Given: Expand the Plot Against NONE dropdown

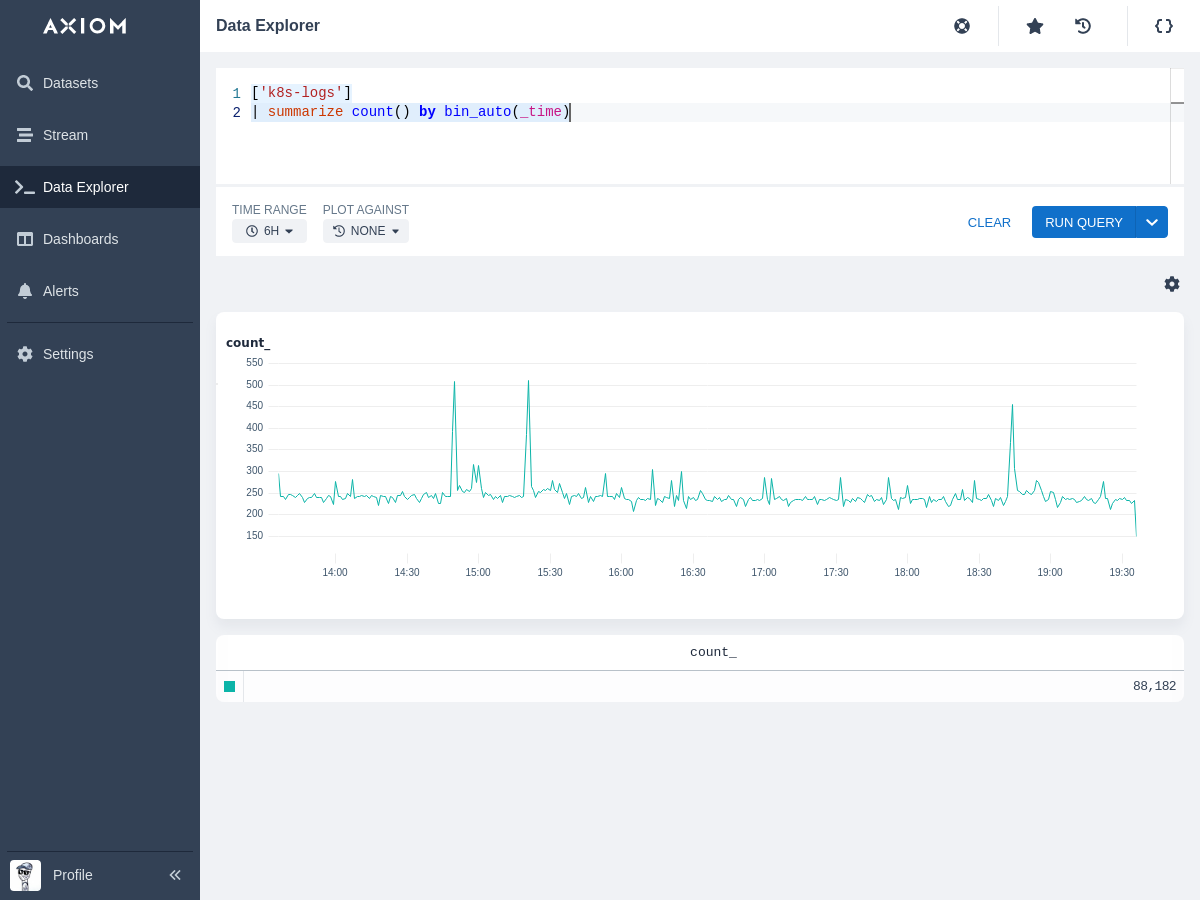Looking at the screenshot, I should point(366,231).
